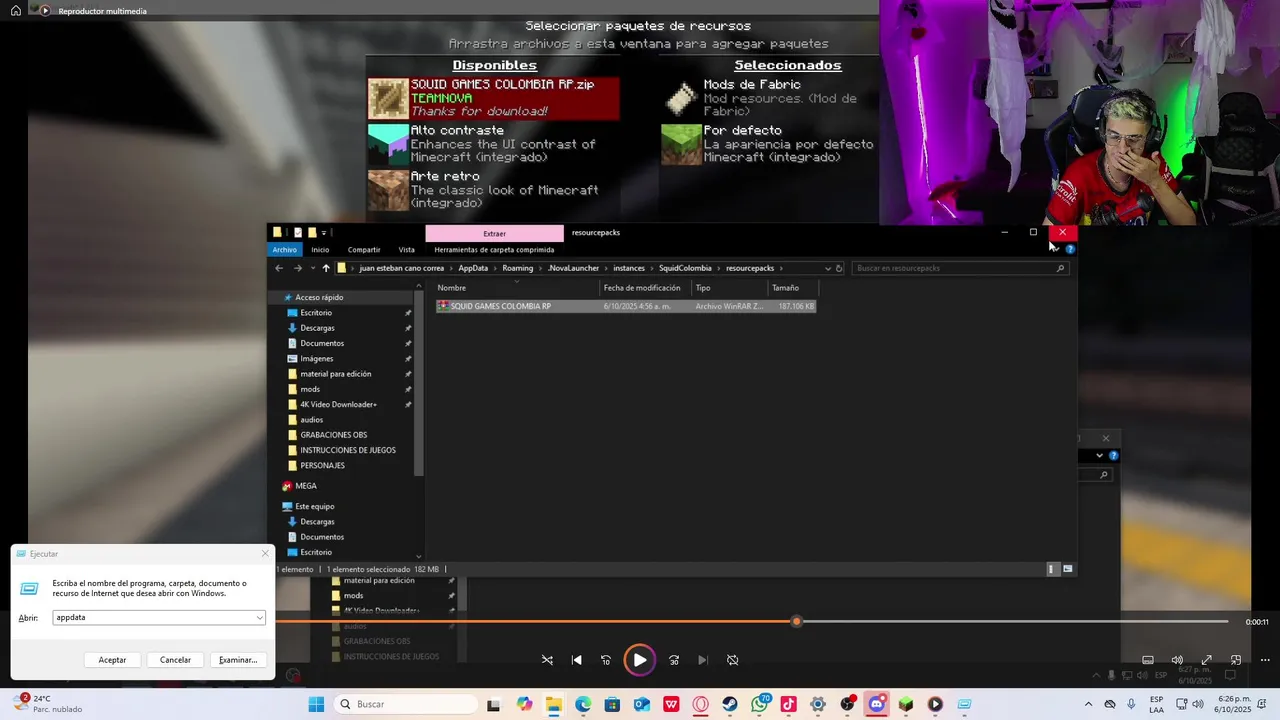The height and width of the screenshot is (720, 1280).
Task: Switch Explorer to large icons view
Action: point(1068,569)
